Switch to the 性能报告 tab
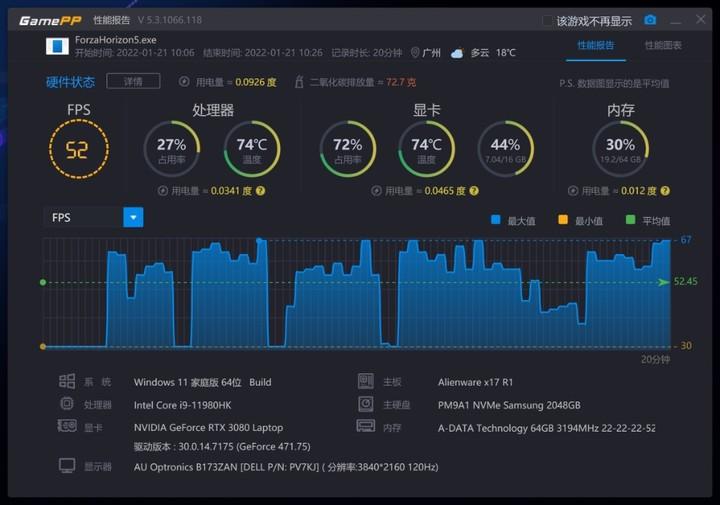Viewport: 720px width, 505px height. [596, 45]
